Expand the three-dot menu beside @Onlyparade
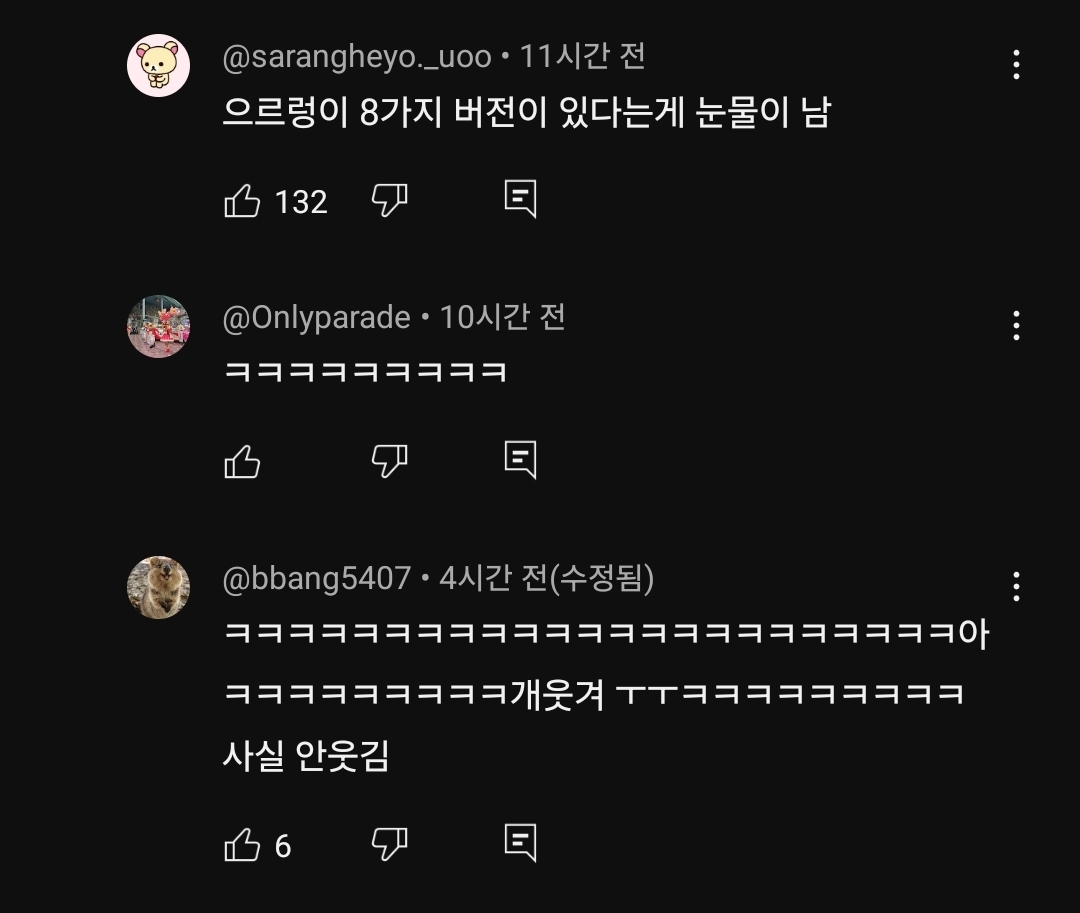Screen dimensions: 1080x913 tap(1016, 326)
